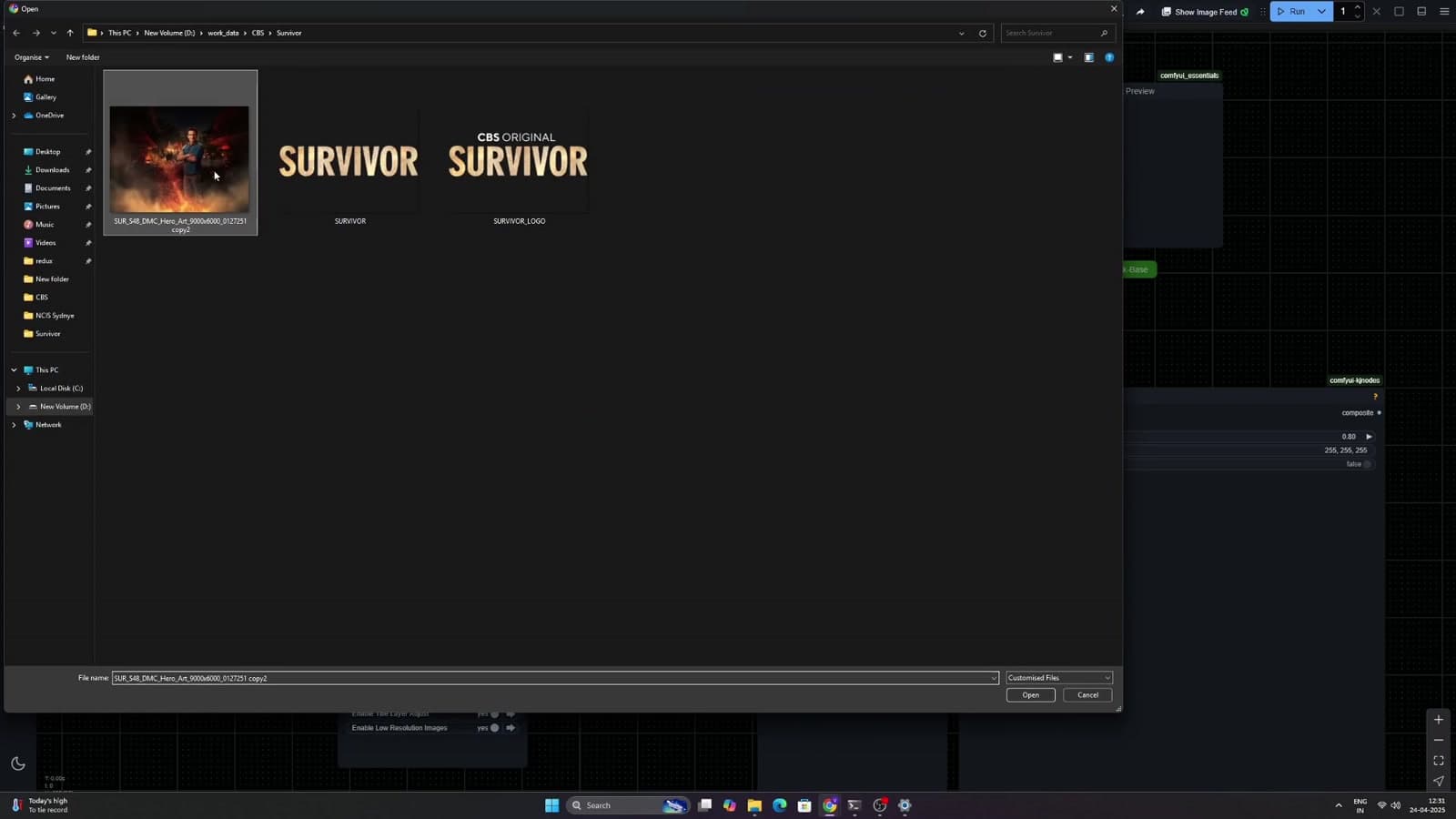Open dialog help icon
Viewport: 1456px width, 819px height.
pyautogui.click(x=1109, y=57)
